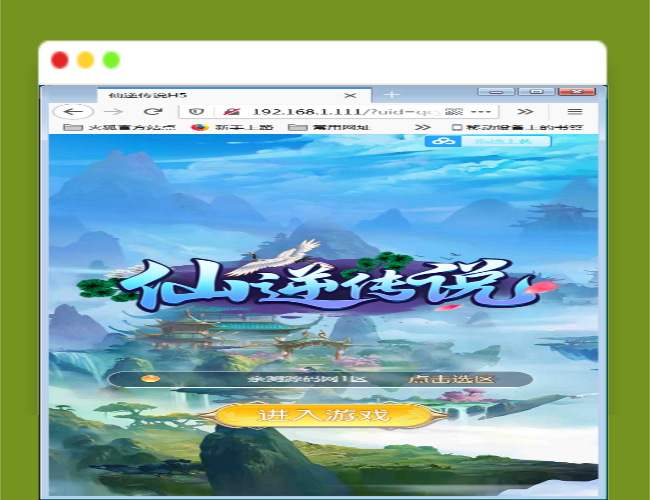Maximize the Firefox window

coord(536,92)
